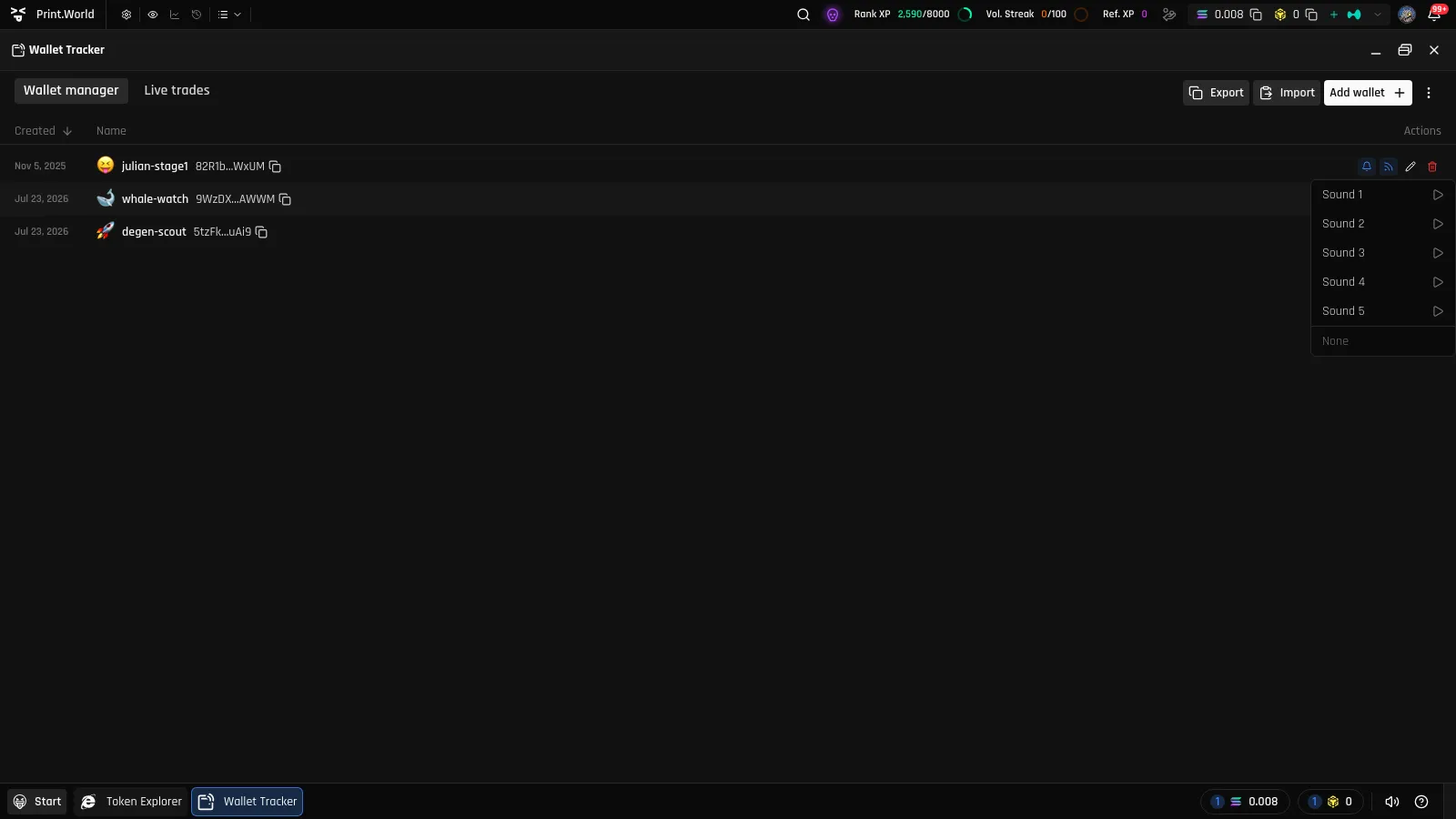1456x819 pixels.
Task: Toggle the bell alert for julian-stage1
Action: (x=1367, y=167)
